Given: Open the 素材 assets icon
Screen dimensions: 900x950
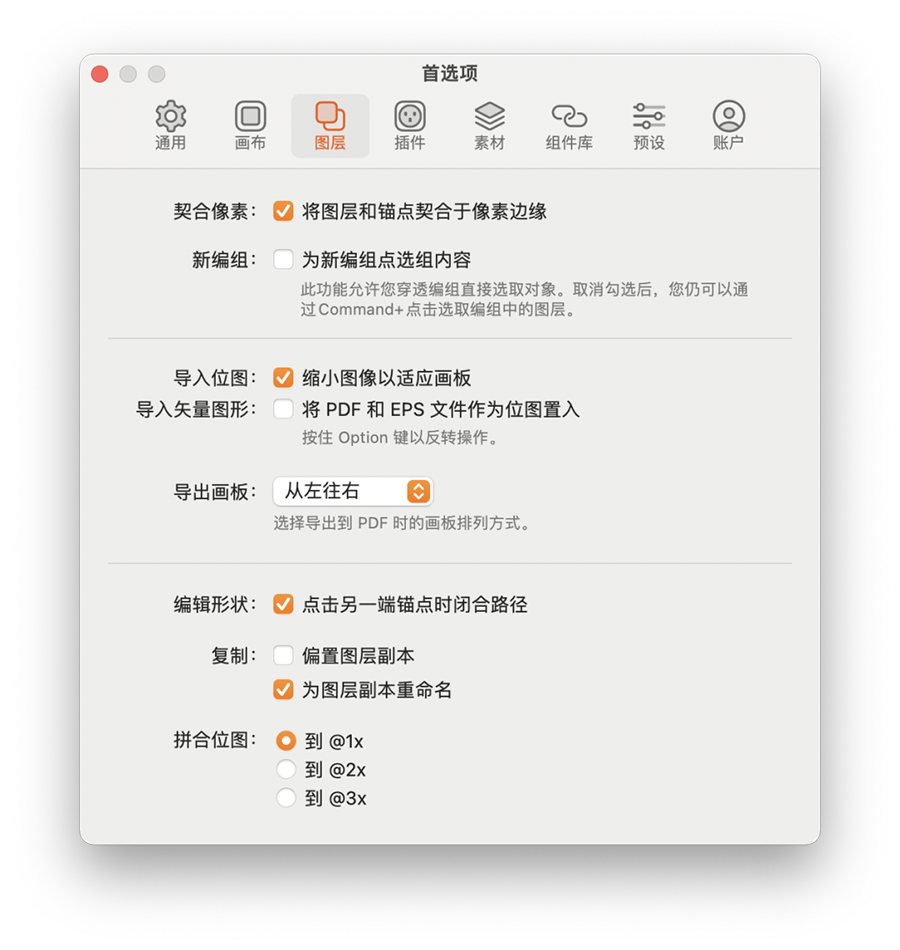Looking at the screenshot, I should coord(489,125).
